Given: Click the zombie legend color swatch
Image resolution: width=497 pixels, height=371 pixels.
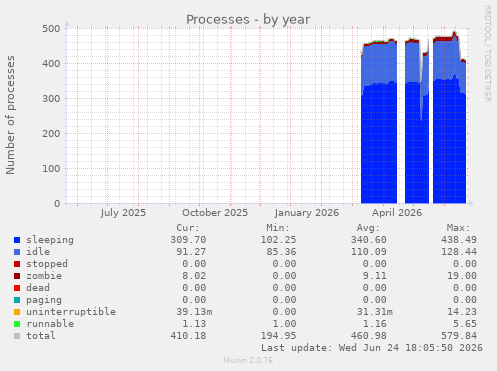Looking at the screenshot, I should pyautogui.click(x=17, y=276).
